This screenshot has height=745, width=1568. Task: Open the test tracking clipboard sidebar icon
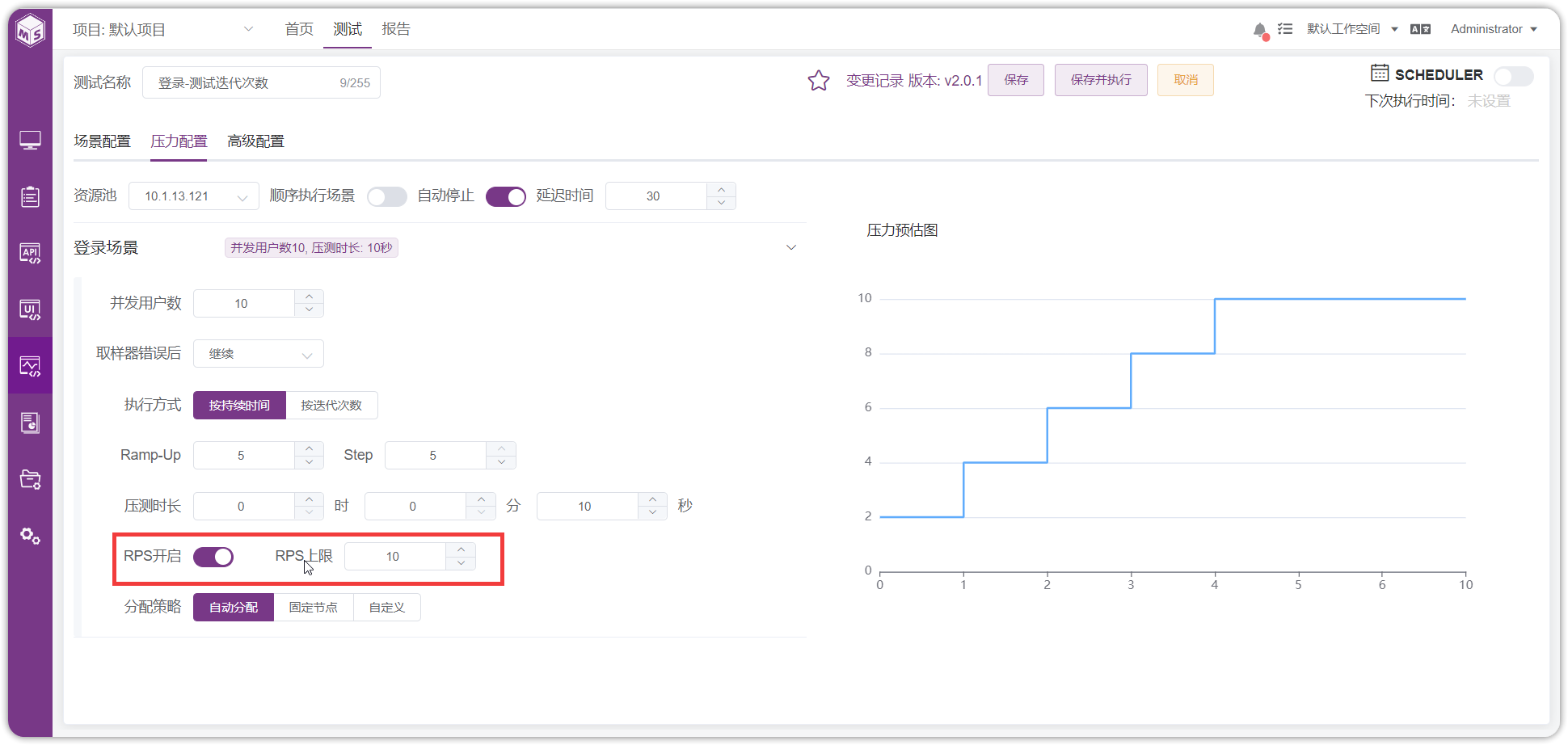pyautogui.click(x=31, y=196)
